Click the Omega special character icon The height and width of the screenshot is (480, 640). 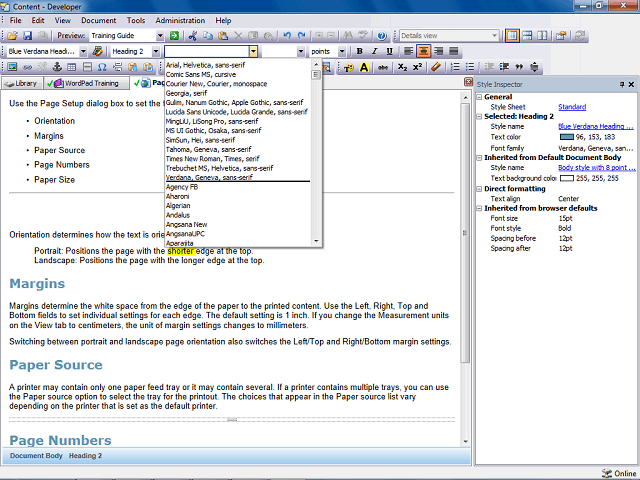coord(102,67)
